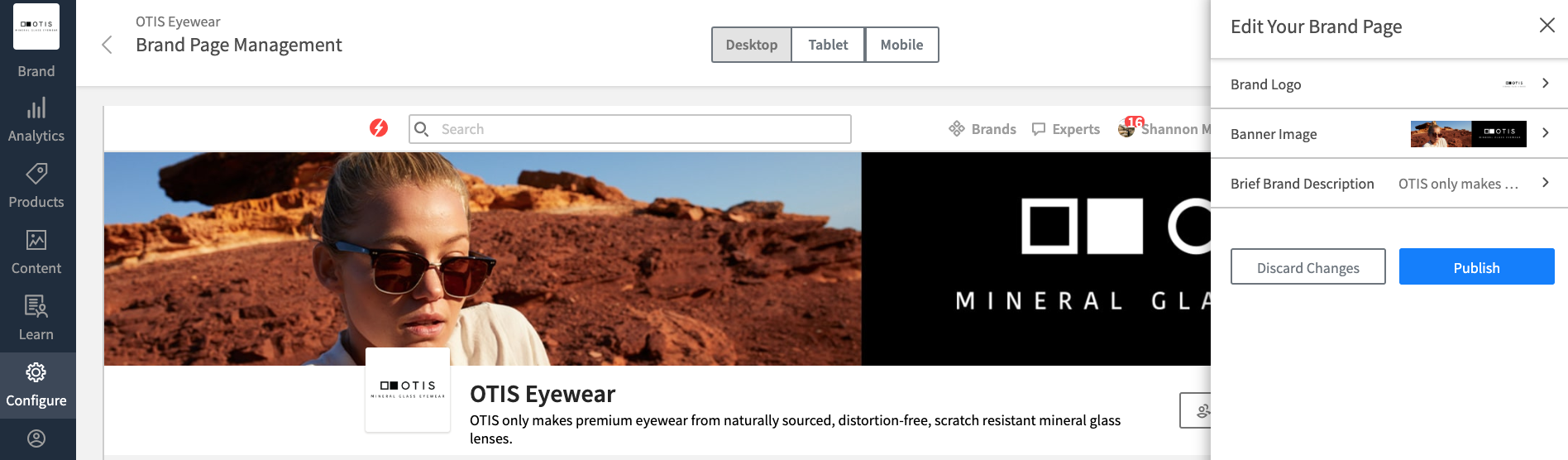Click the brand description paragraph text

click(x=796, y=429)
